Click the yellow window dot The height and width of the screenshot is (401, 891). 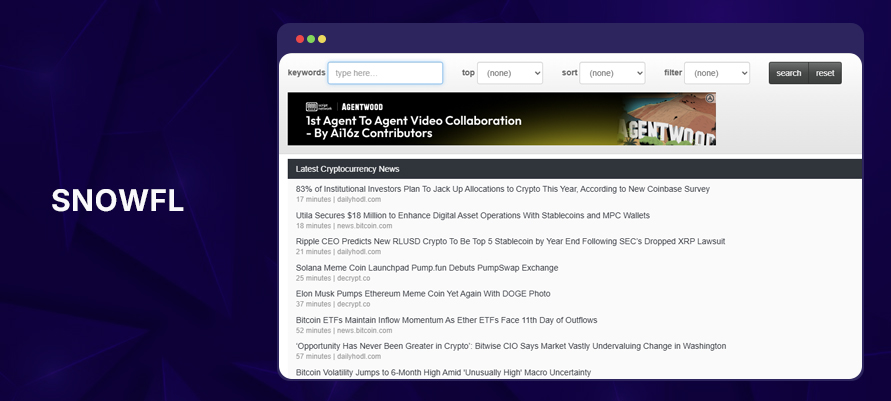coord(322,39)
